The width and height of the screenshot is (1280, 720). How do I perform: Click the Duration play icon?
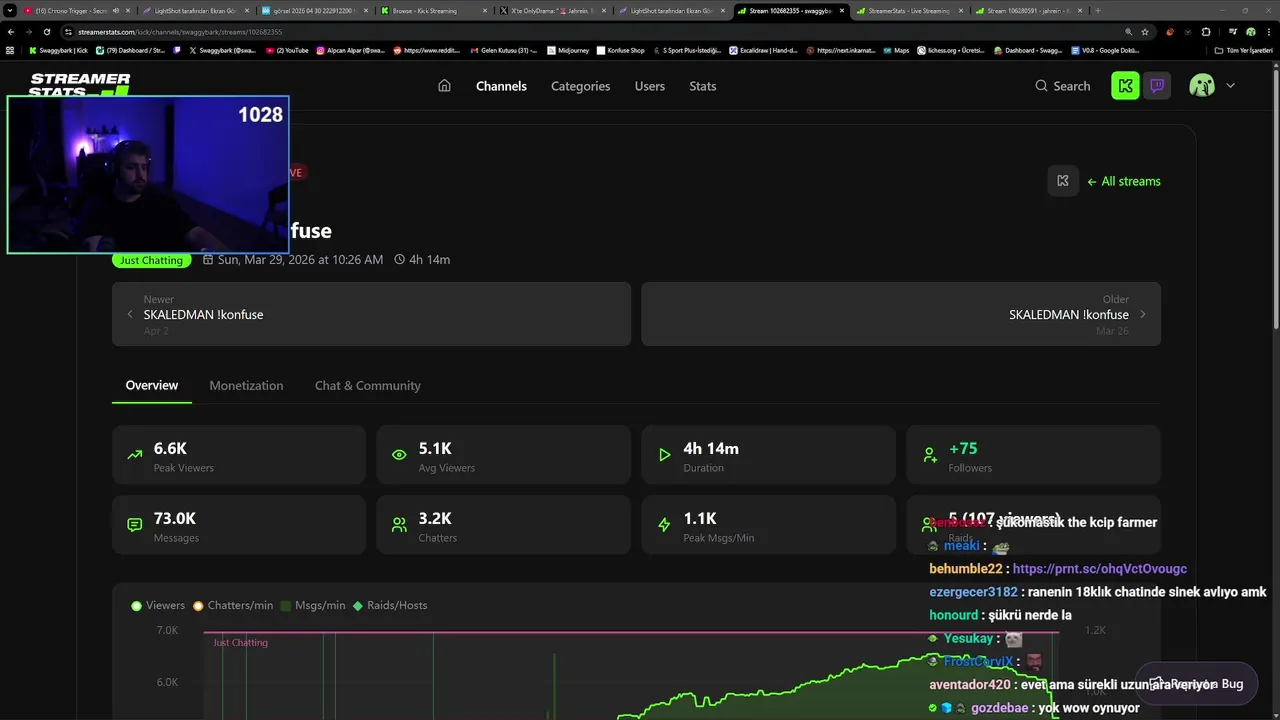(664, 455)
